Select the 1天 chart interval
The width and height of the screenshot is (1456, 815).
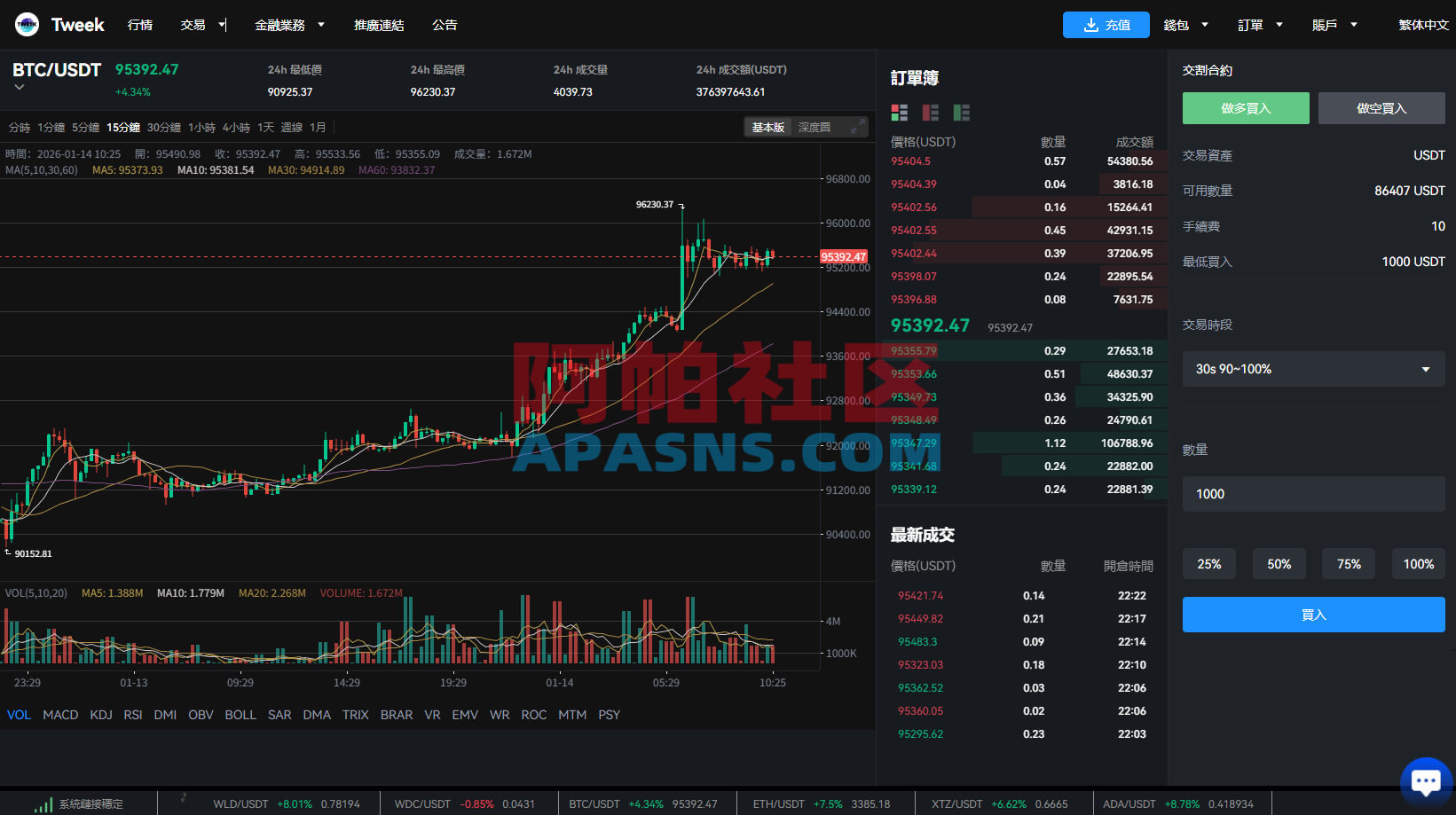(266, 128)
